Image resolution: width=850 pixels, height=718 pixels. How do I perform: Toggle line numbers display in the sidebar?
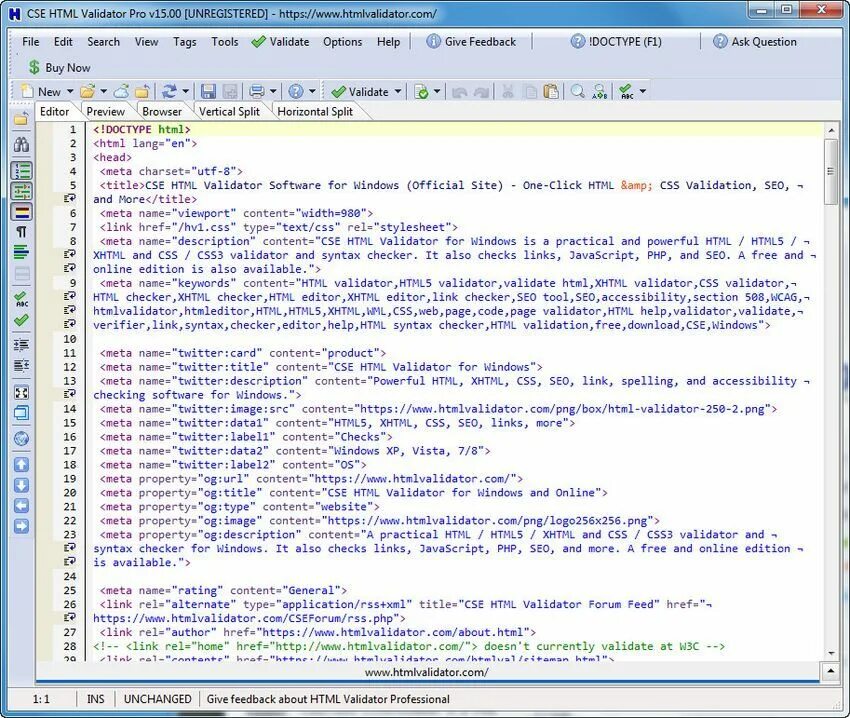(x=22, y=171)
